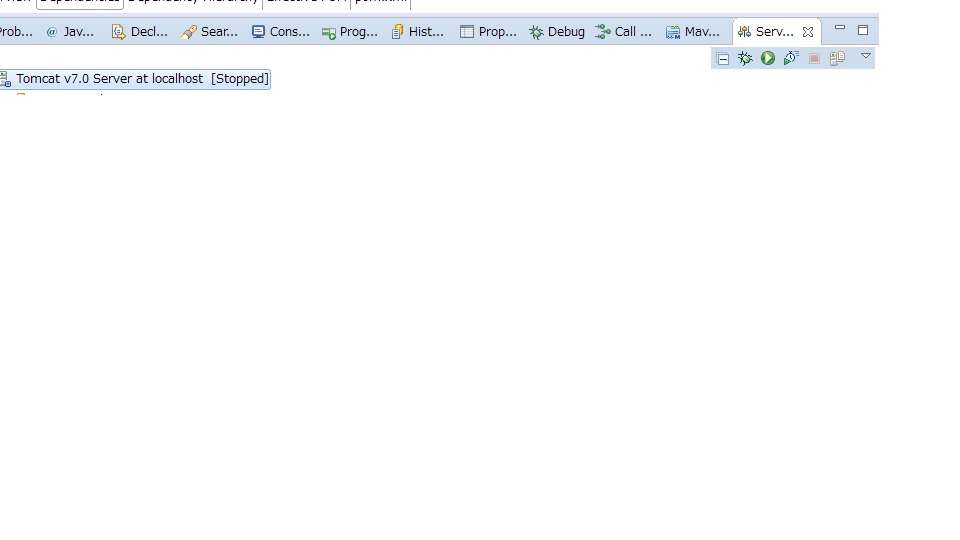This screenshot has width=960, height=540.
Task: Click the disabled red stop server button
Action: [814, 59]
